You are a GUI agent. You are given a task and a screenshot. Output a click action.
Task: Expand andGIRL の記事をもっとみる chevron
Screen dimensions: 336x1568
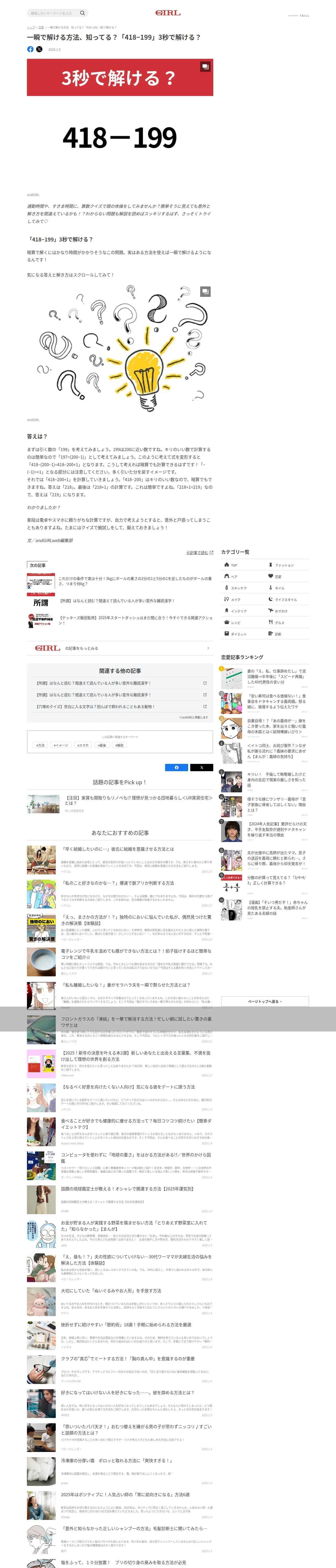[208, 648]
